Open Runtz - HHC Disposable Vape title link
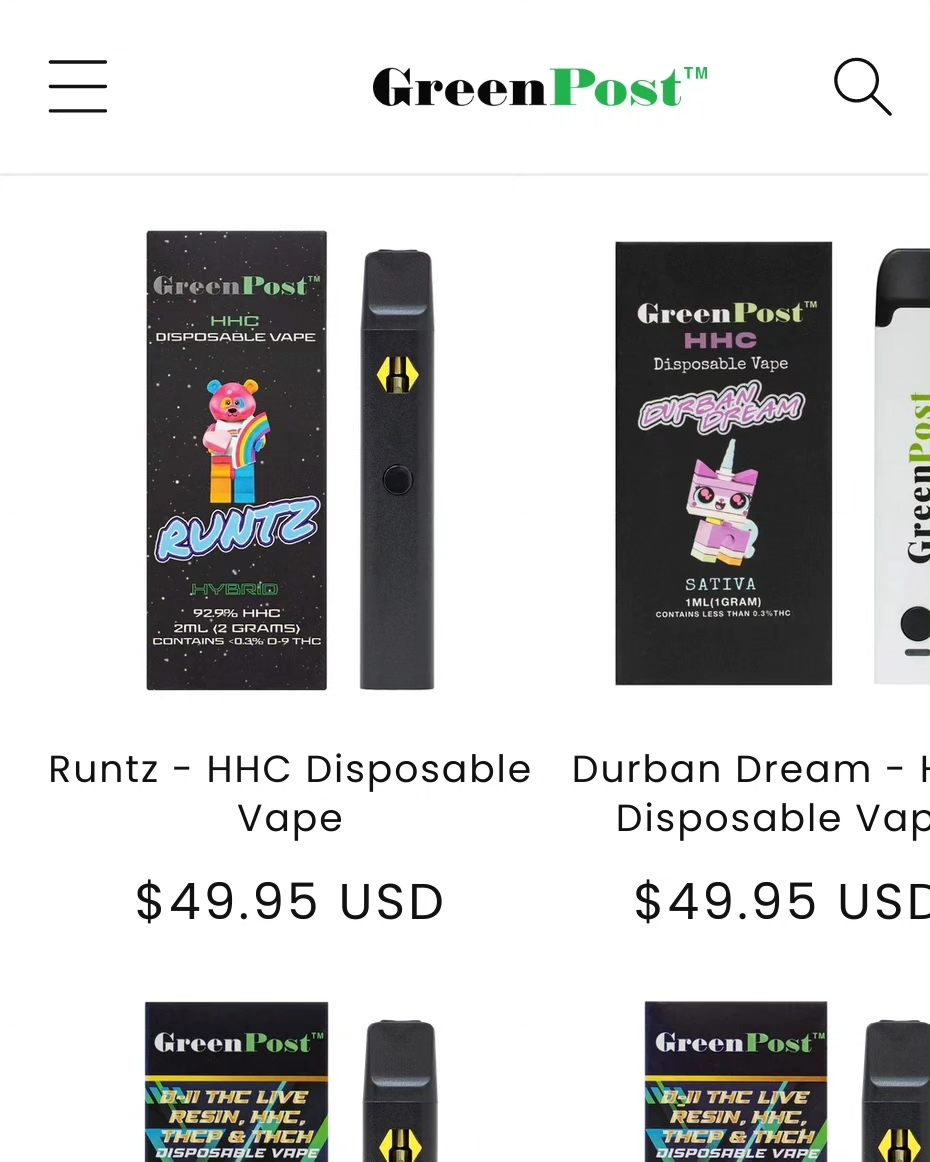Viewport: 930px width, 1162px height. point(290,793)
